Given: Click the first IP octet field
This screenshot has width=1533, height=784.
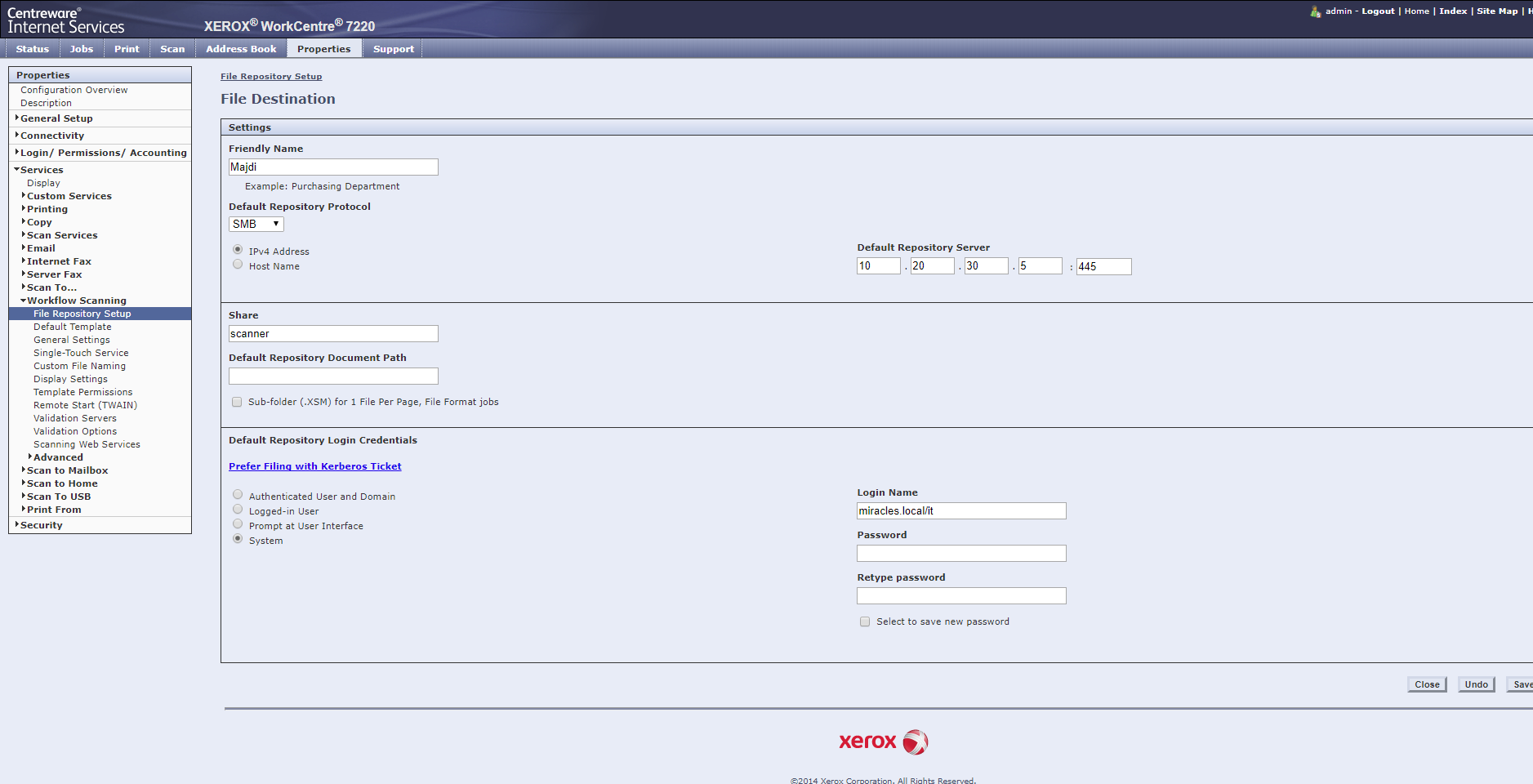Looking at the screenshot, I should pyautogui.click(x=879, y=266).
